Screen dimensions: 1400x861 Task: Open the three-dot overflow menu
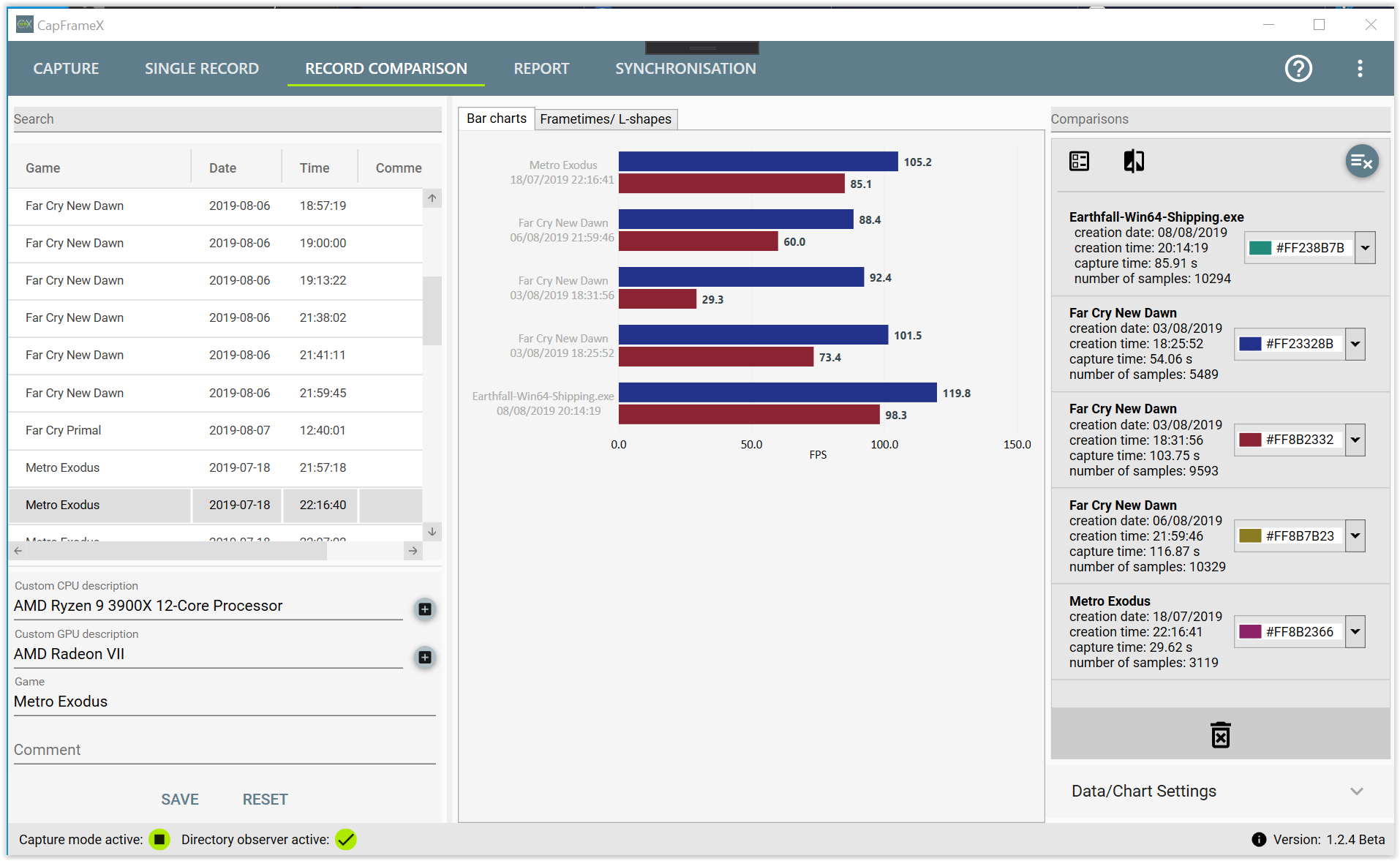(1360, 69)
